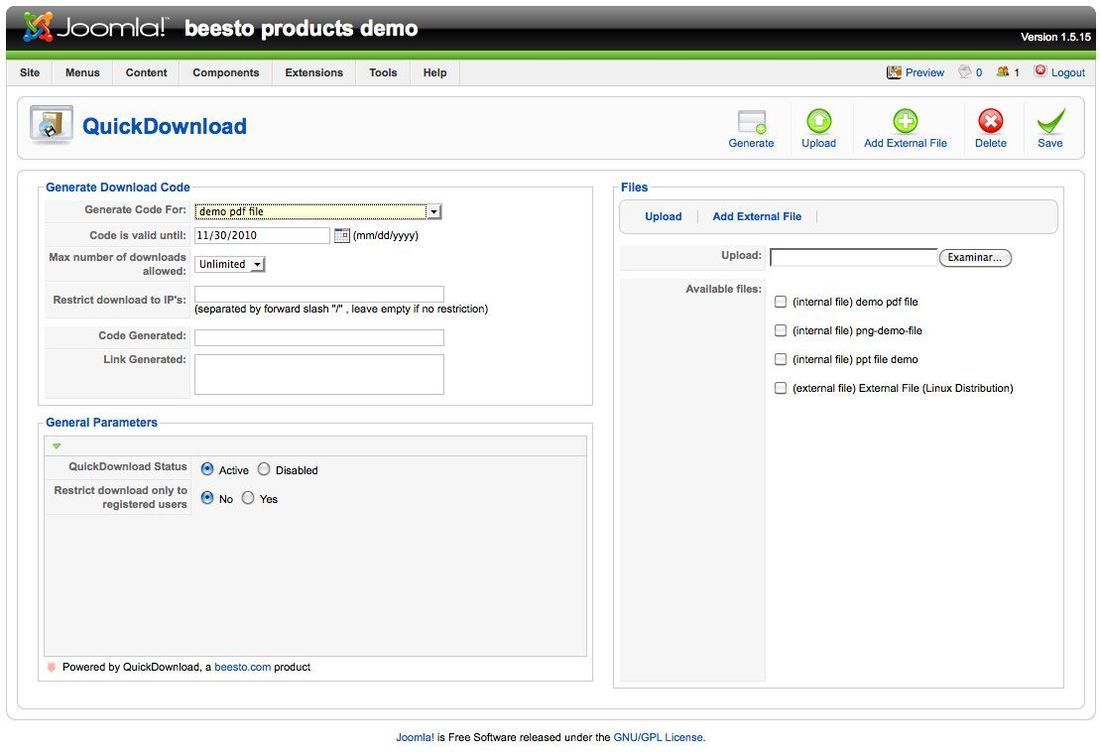
Task: Select No for restrict to registered users
Action: point(207,498)
